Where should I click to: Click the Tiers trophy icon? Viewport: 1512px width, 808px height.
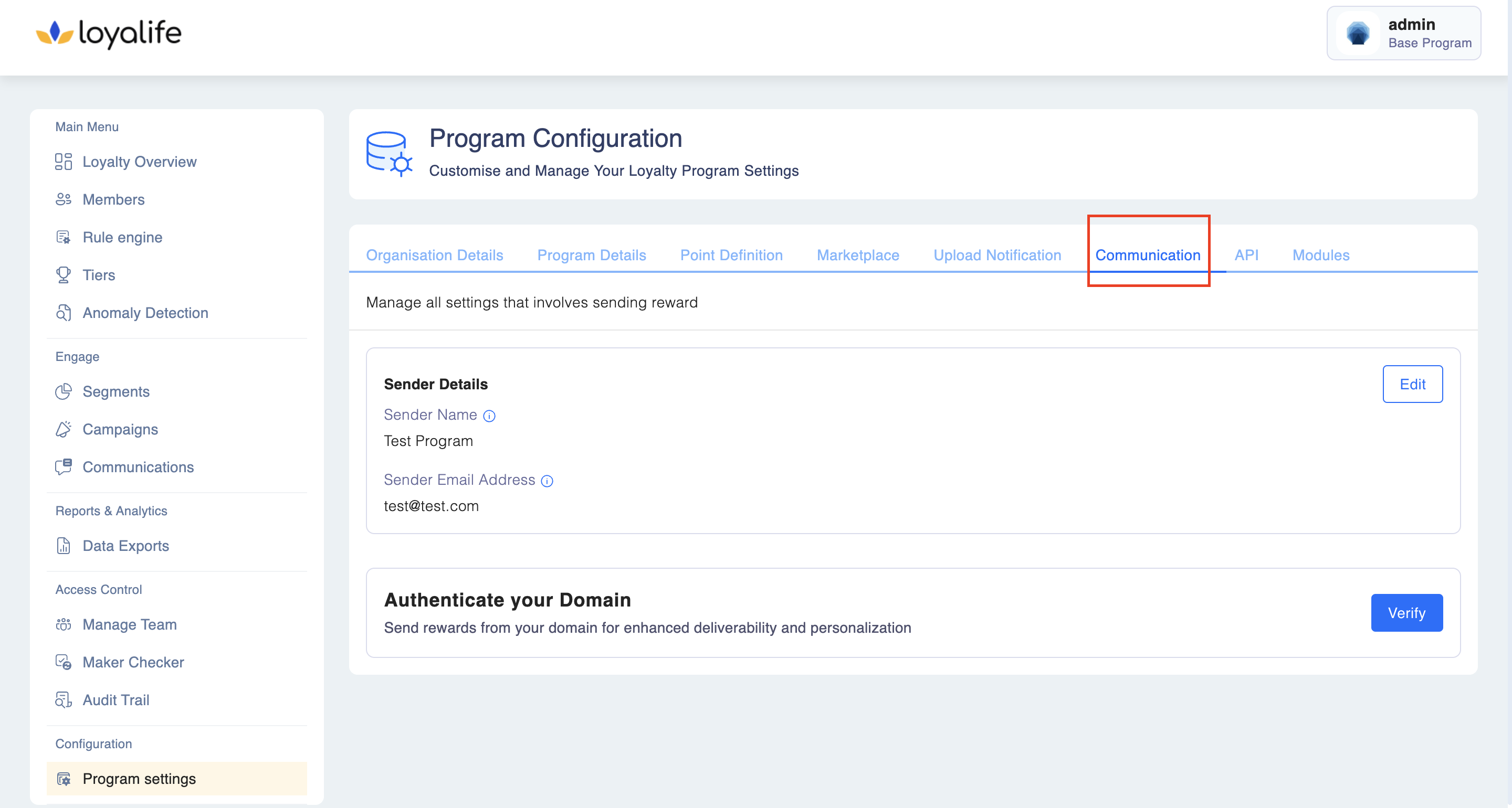click(x=64, y=274)
